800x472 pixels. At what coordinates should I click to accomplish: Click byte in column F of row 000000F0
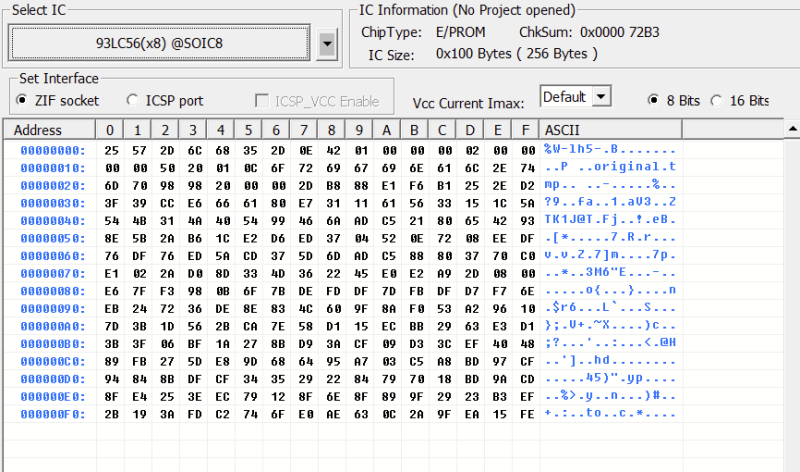[x=527, y=413]
